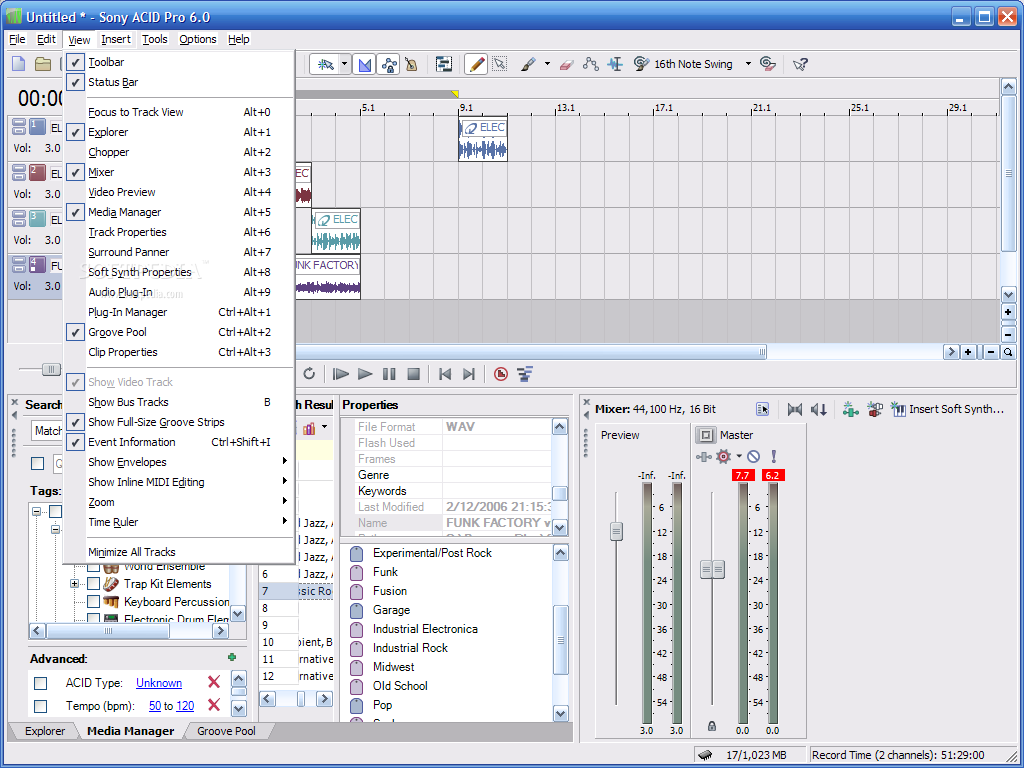Click the tempo value 120 link
This screenshot has height=768, width=1024.
185,706
